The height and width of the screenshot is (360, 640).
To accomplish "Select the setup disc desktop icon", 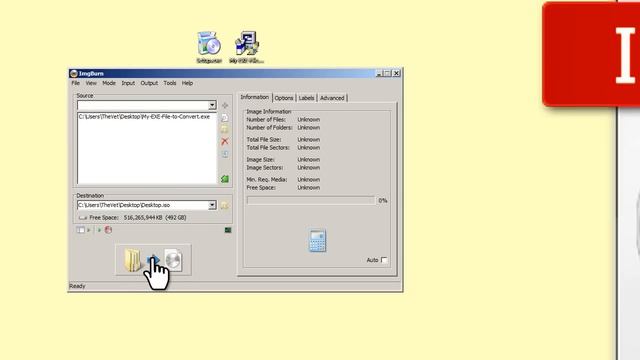I will [209, 47].
